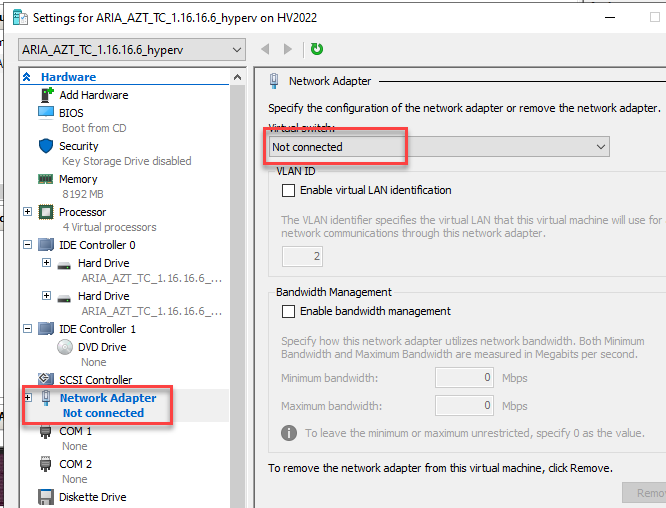Click 'None' under COM 1
Image resolution: width=666 pixels, height=508 pixels.
coord(75,446)
